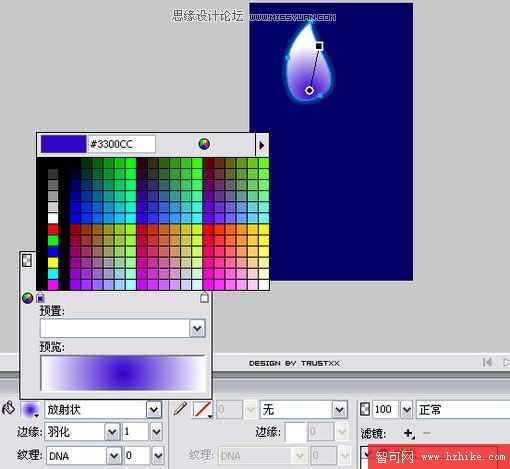
Task: Select the transparent checkerboard swatch icon
Action: click(x=27, y=260)
